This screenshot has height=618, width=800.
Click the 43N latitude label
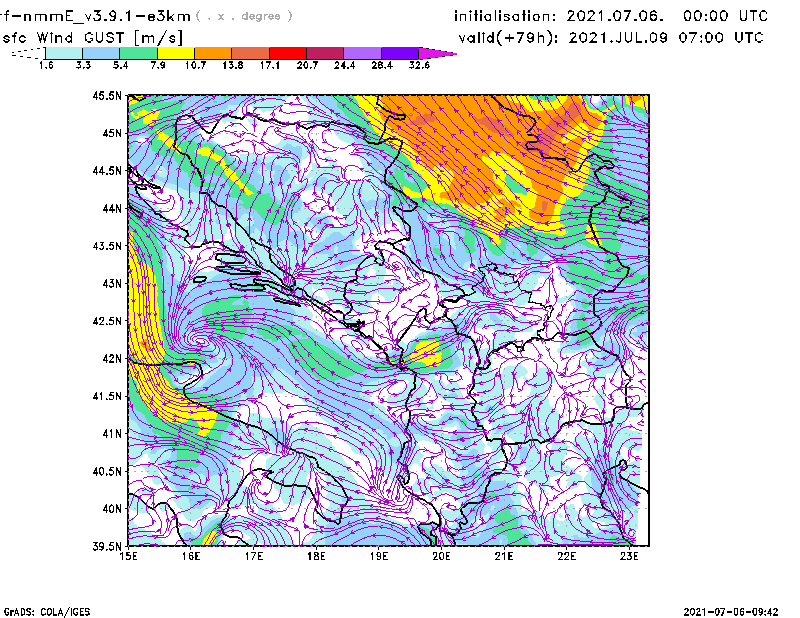coord(112,283)
